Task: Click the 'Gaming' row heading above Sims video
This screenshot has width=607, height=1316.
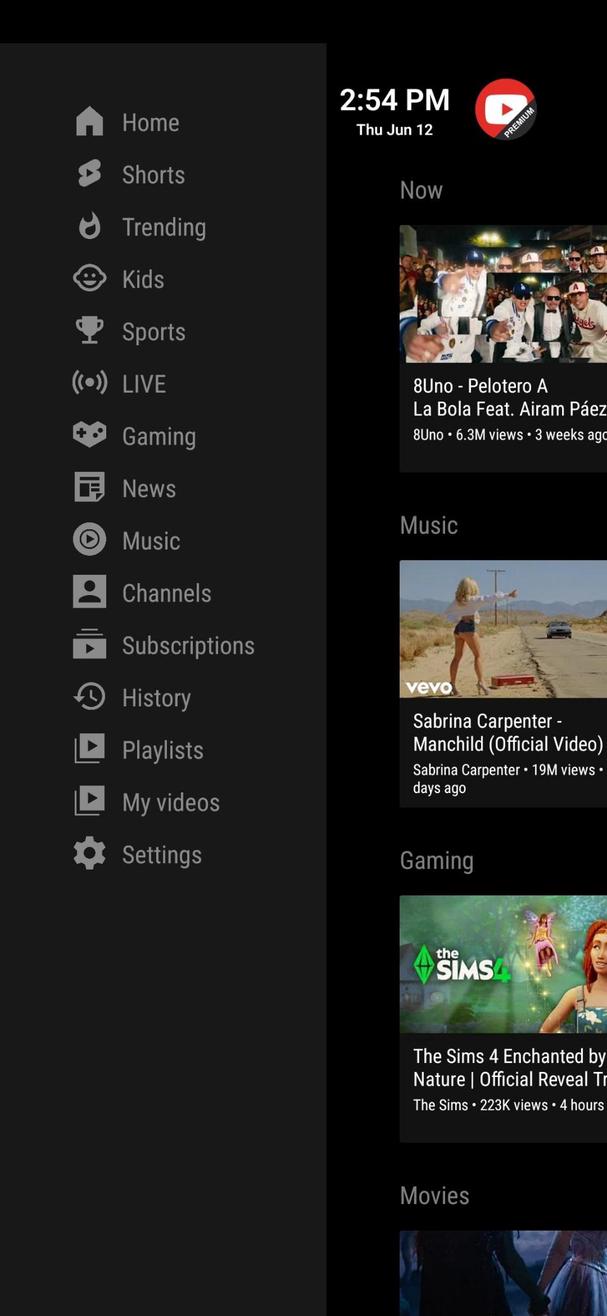Action: click(437, 861)
